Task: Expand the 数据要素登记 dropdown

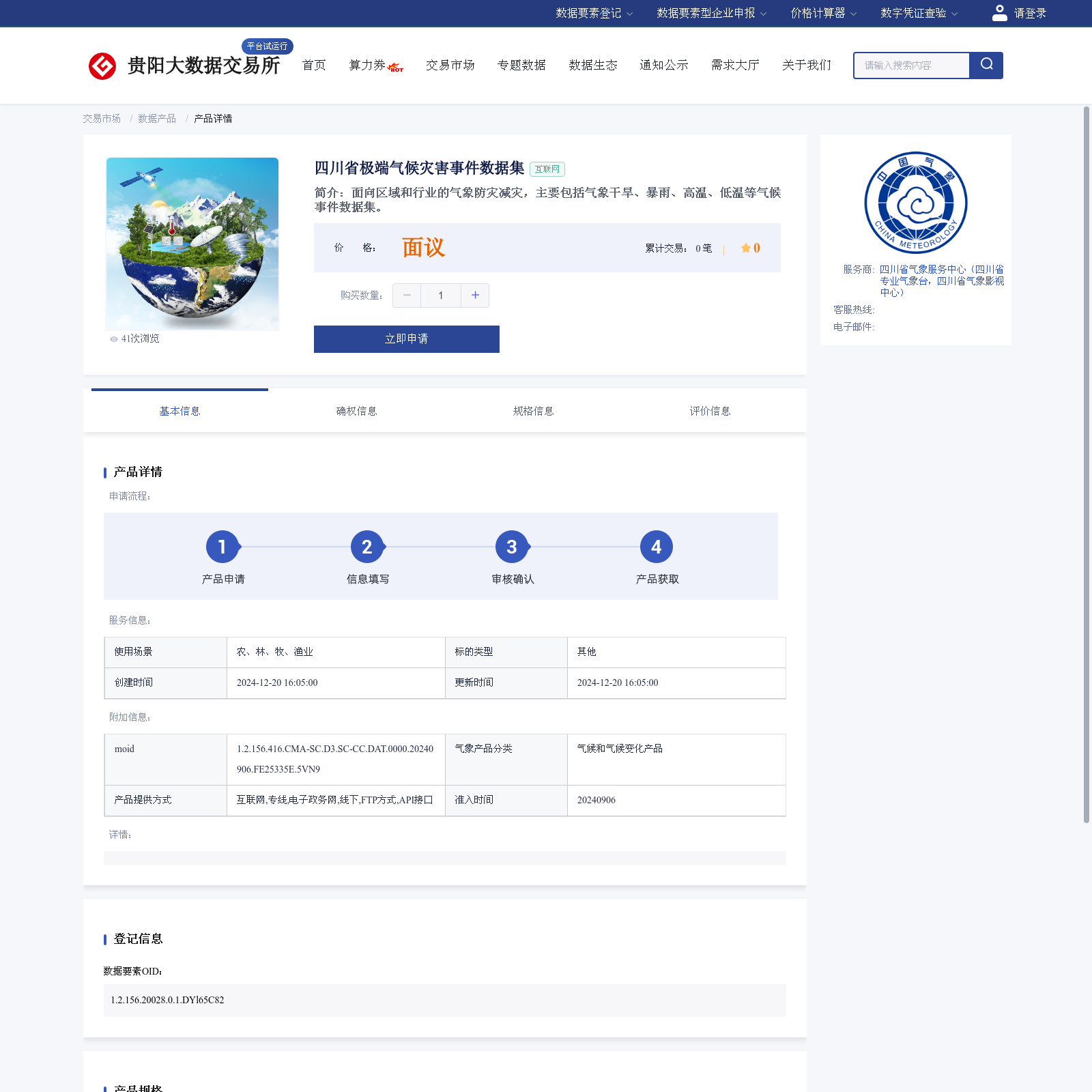Action: (594, 13)
